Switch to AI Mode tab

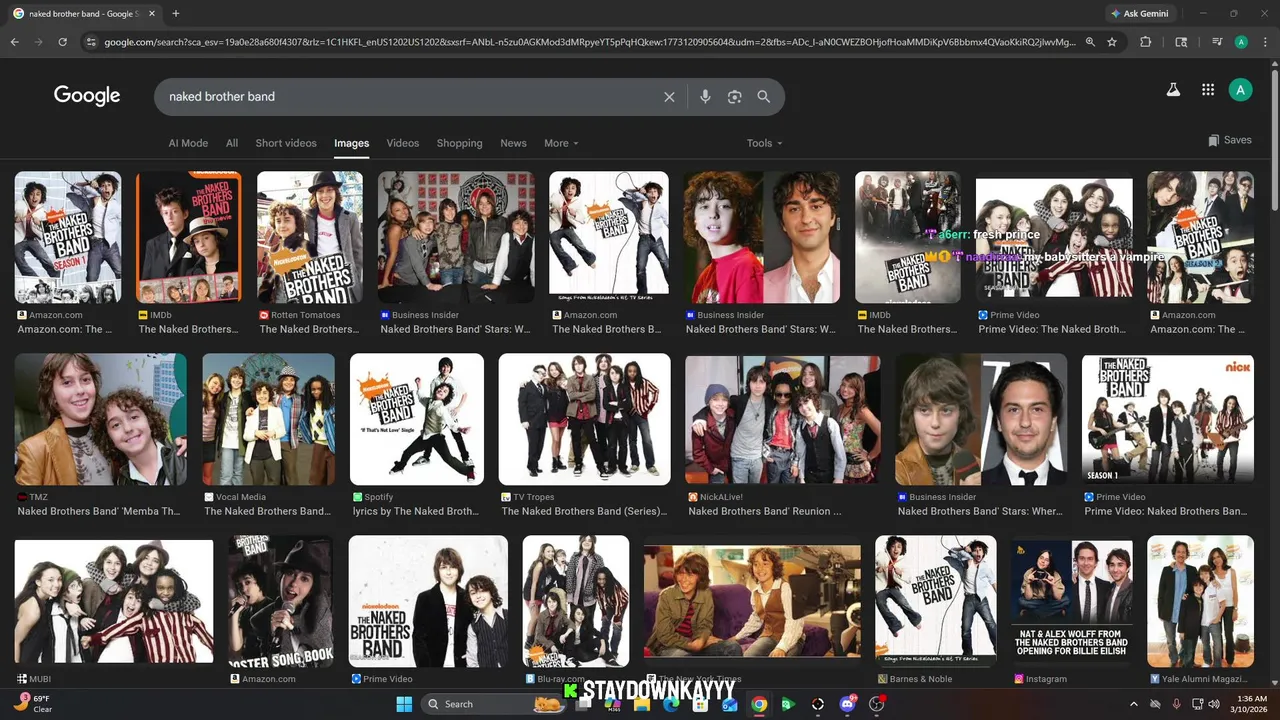pos(188,143)
